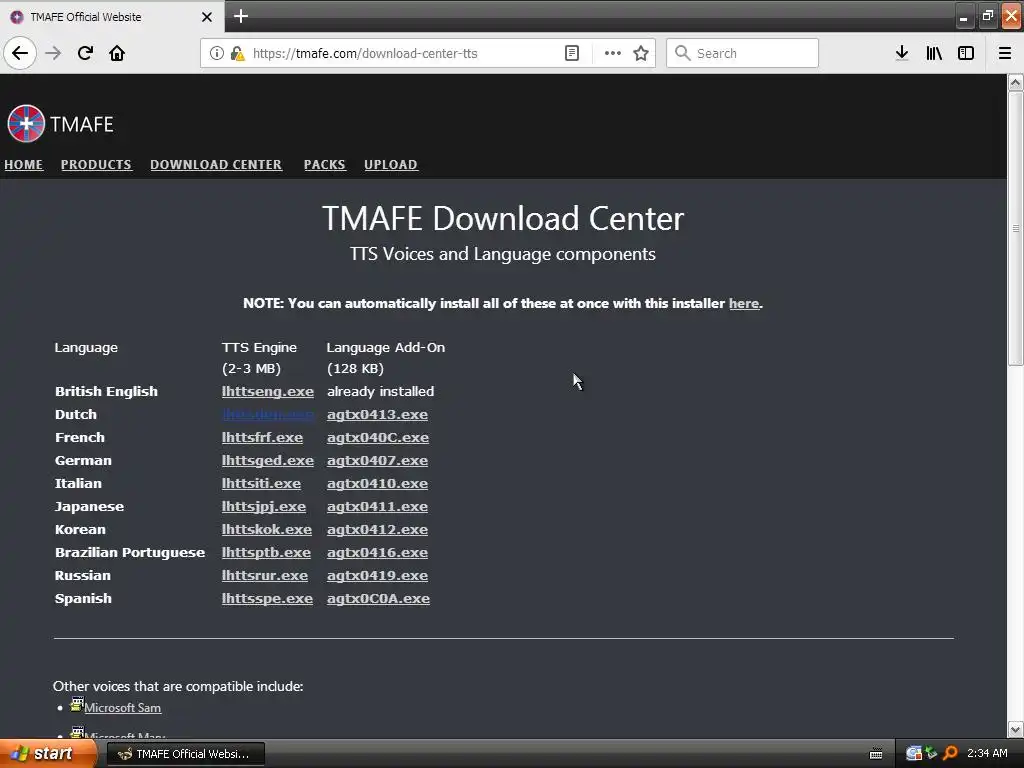Open the Microsoft Sam voice link
This screenshot has height=768, width=1024.
(x=122, y=707)
